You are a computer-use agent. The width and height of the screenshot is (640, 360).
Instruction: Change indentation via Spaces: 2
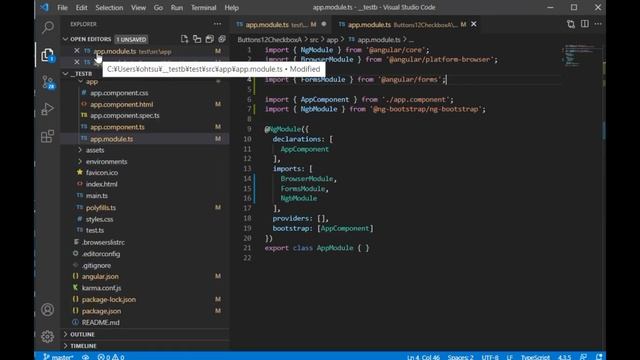(460, 357)
